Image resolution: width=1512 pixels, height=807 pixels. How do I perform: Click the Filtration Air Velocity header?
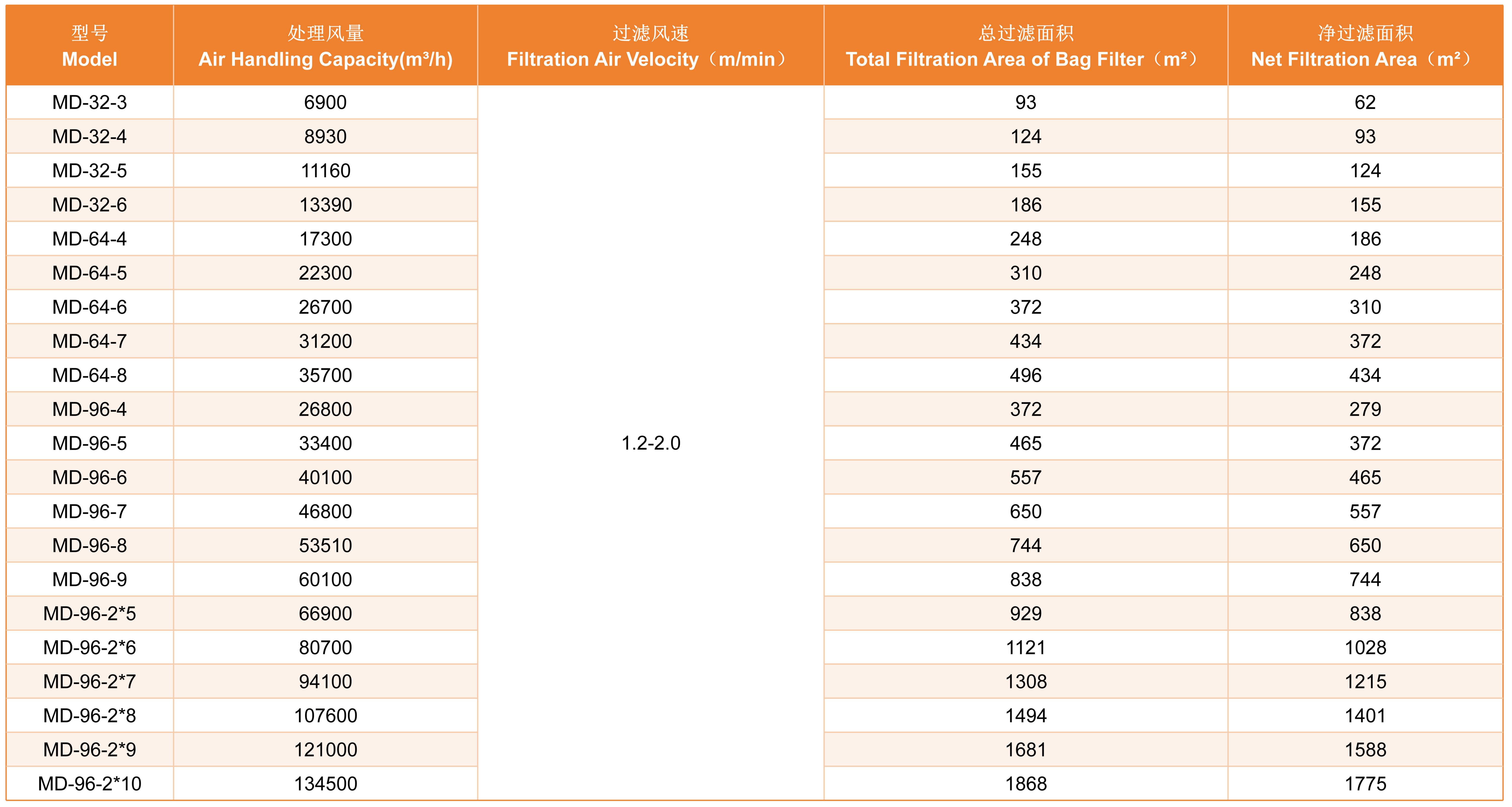click(650, 46)
